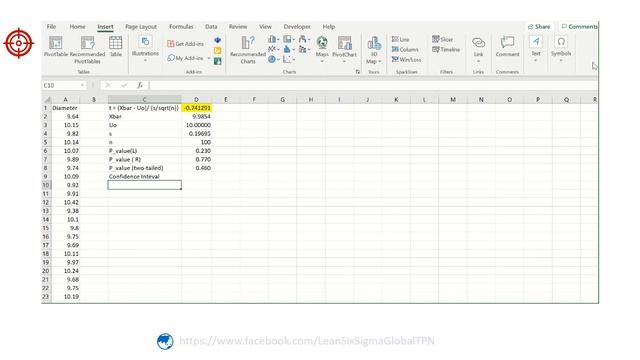Switch to the Review tab

click(x=238, y=27)
